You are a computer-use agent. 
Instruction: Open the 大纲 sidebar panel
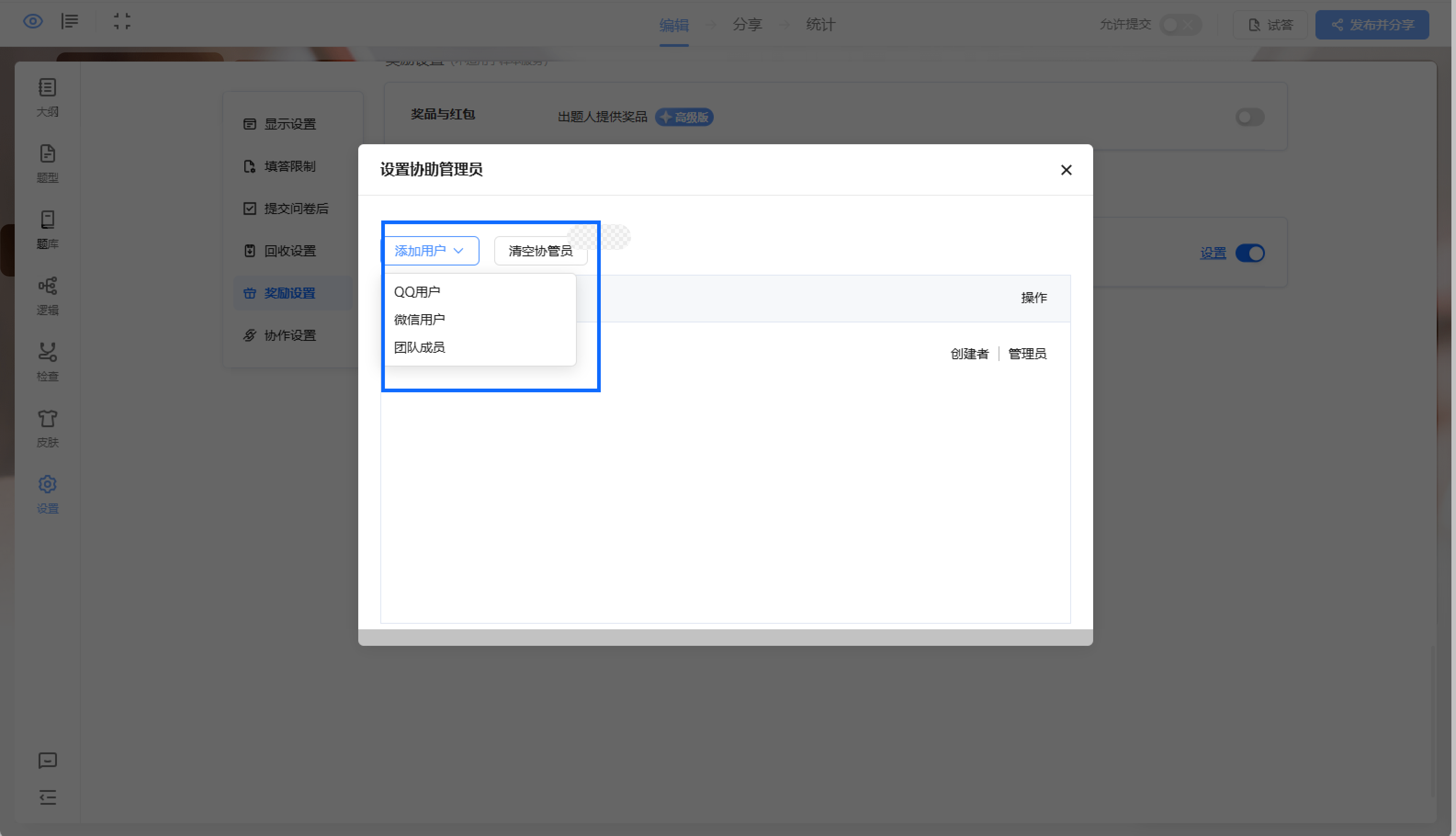[x=48, y=97]
